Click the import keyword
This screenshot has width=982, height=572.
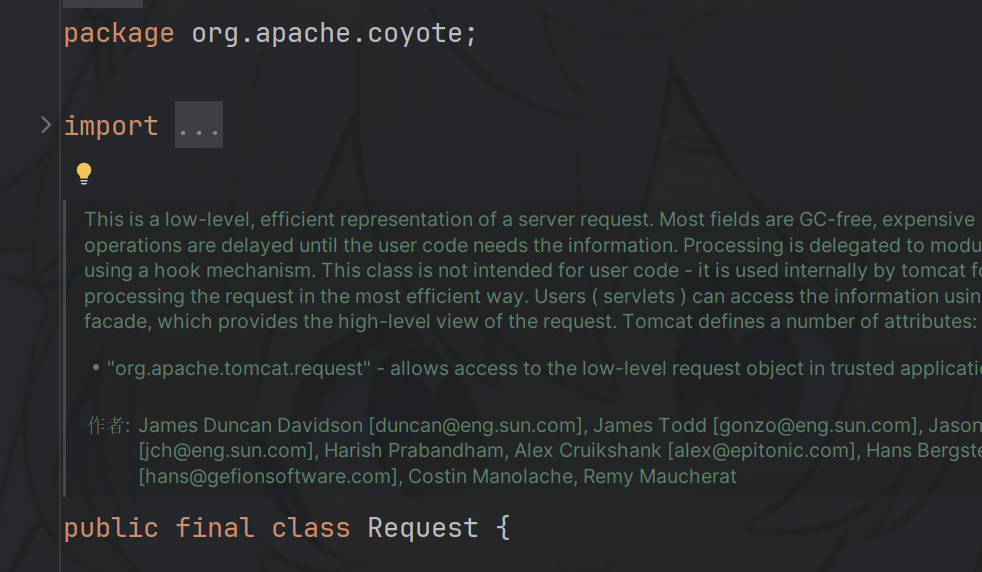[x=111, y=126]
